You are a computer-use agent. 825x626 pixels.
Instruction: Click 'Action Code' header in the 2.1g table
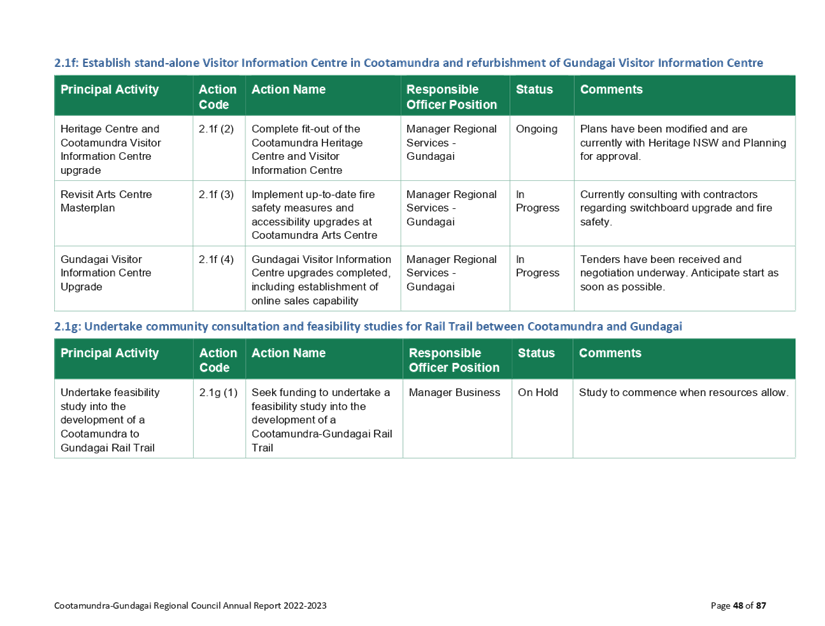218,360
